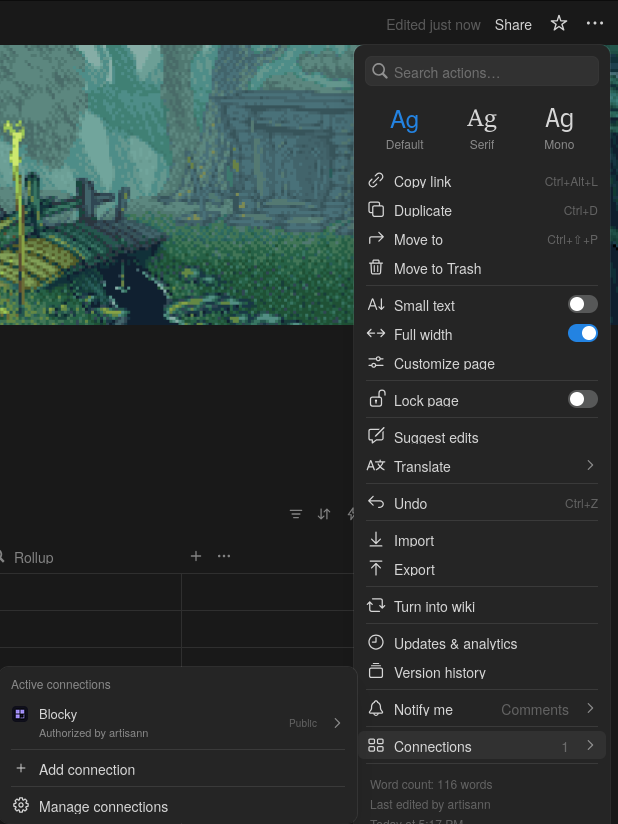Select Move to Trash
618x824 pixels.
pyautogui.click(x=482, y=268)
